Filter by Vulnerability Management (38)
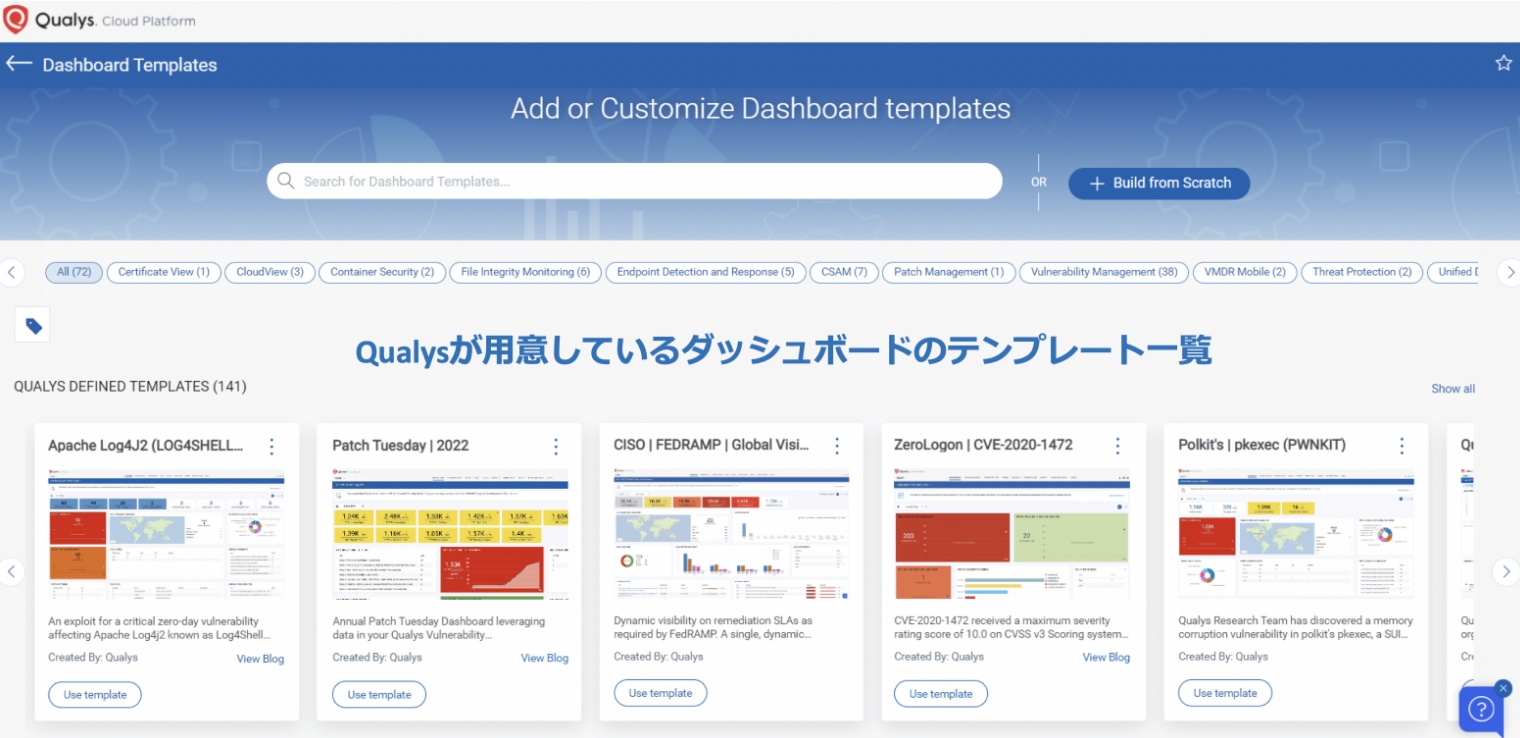This screenshot has width=1520, height=738. click(x=1104, y=272)
